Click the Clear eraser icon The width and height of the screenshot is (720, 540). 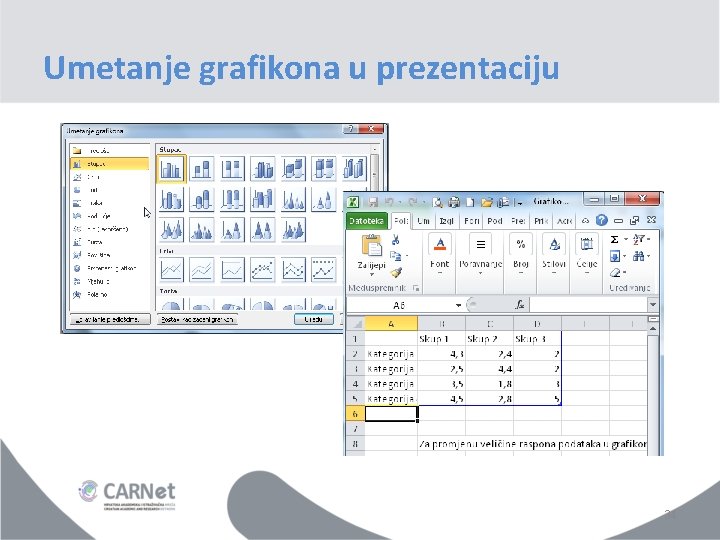coord(615,273)
